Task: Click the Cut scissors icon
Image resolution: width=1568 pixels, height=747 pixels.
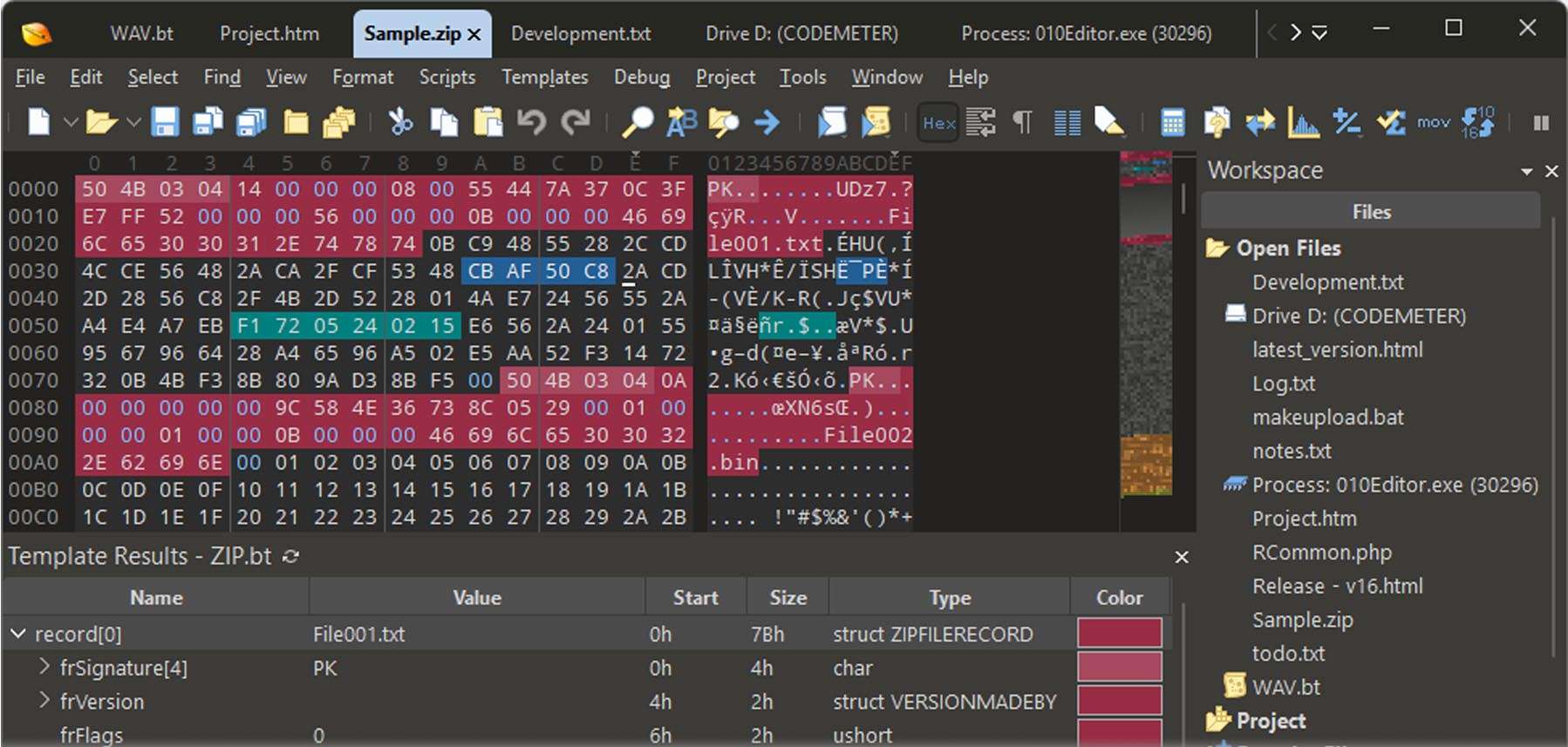Action: (x=400, y=122)
